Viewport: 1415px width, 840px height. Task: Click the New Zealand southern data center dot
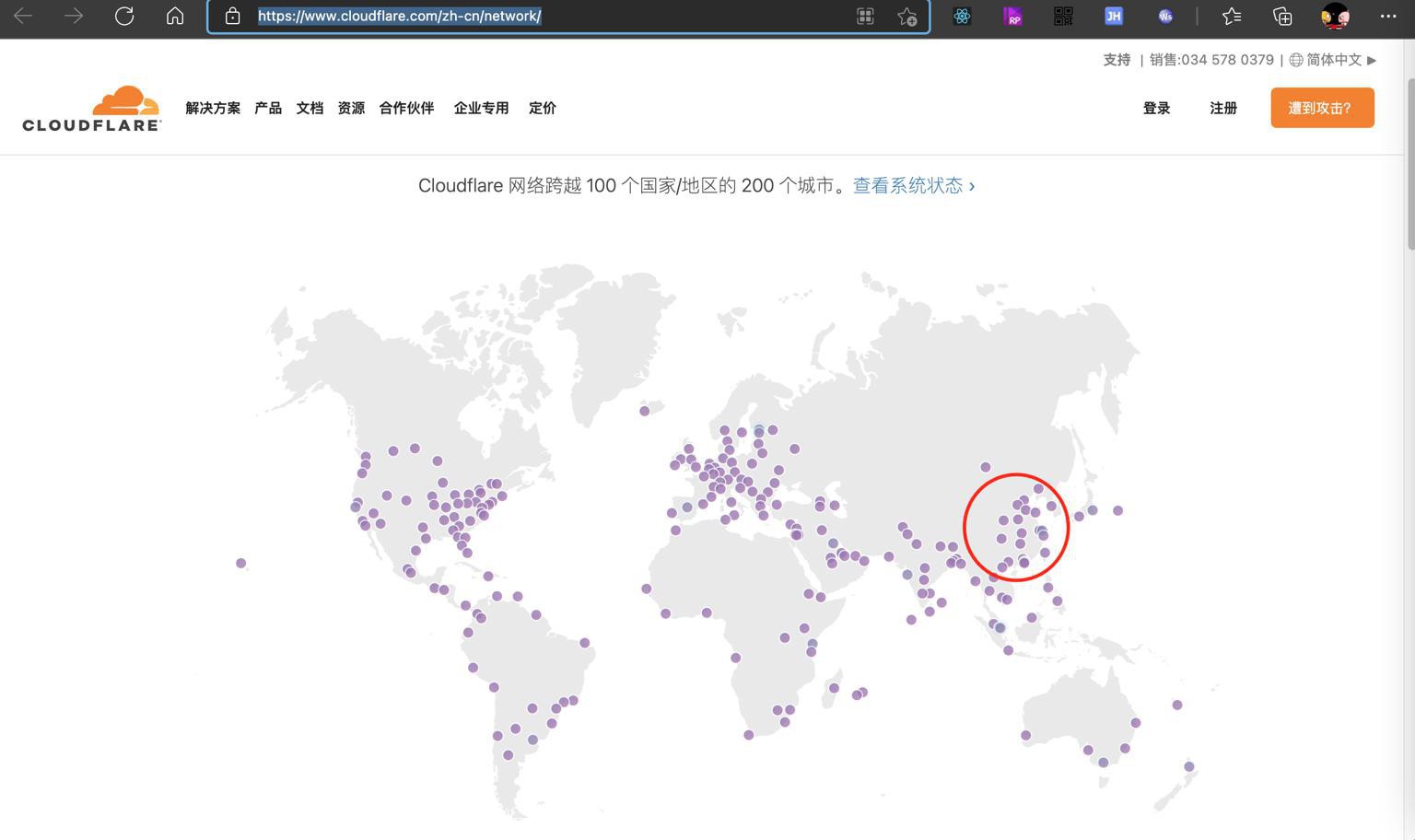(1188, 766)
